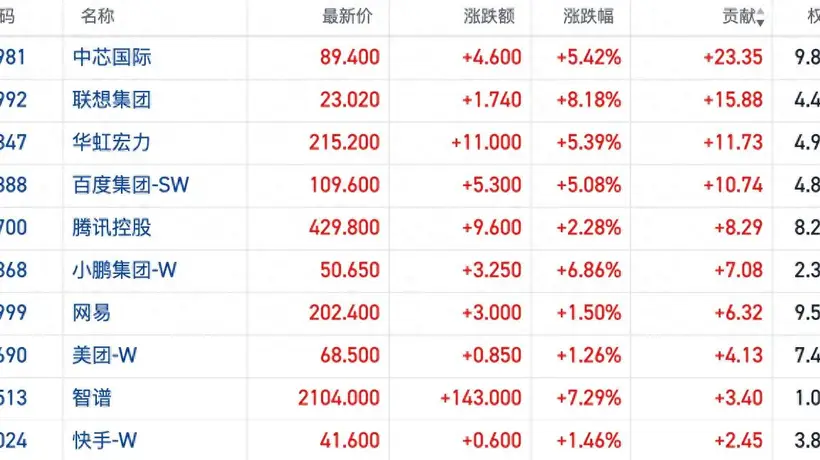Sort by the 涨跌幅 column header

pos(588,16)
